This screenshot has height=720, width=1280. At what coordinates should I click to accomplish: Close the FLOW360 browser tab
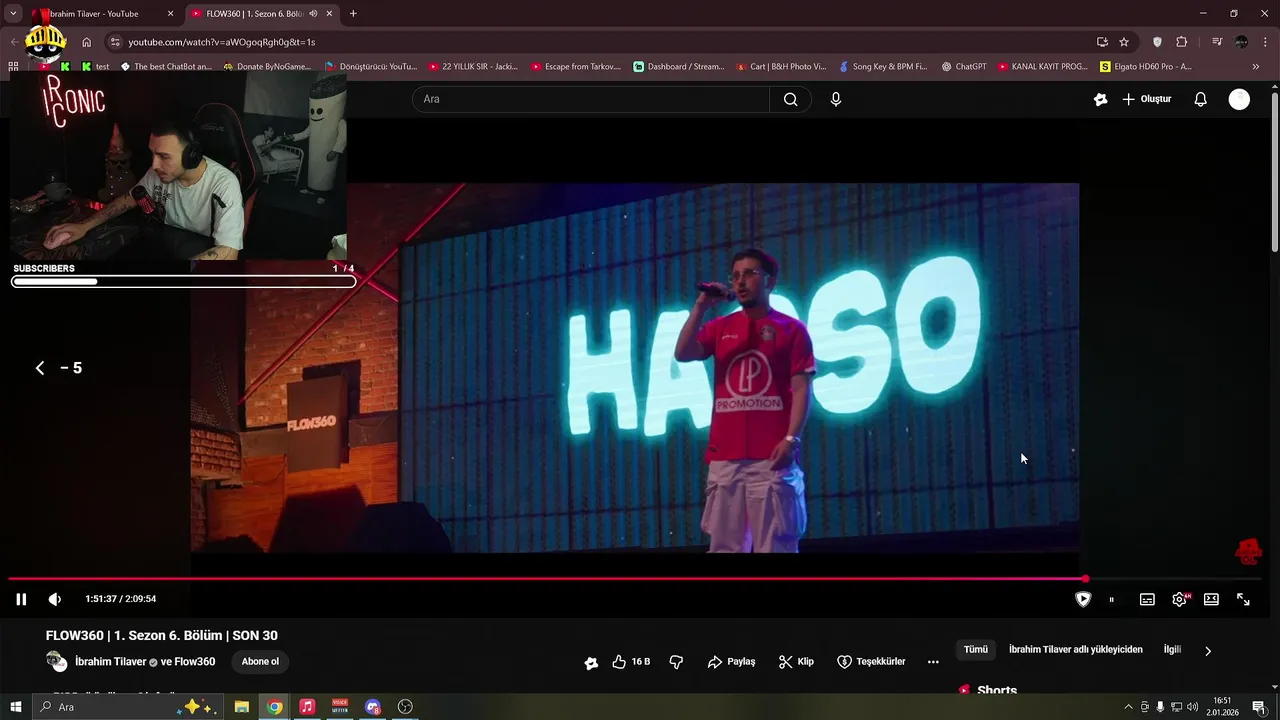pos(330,14)
